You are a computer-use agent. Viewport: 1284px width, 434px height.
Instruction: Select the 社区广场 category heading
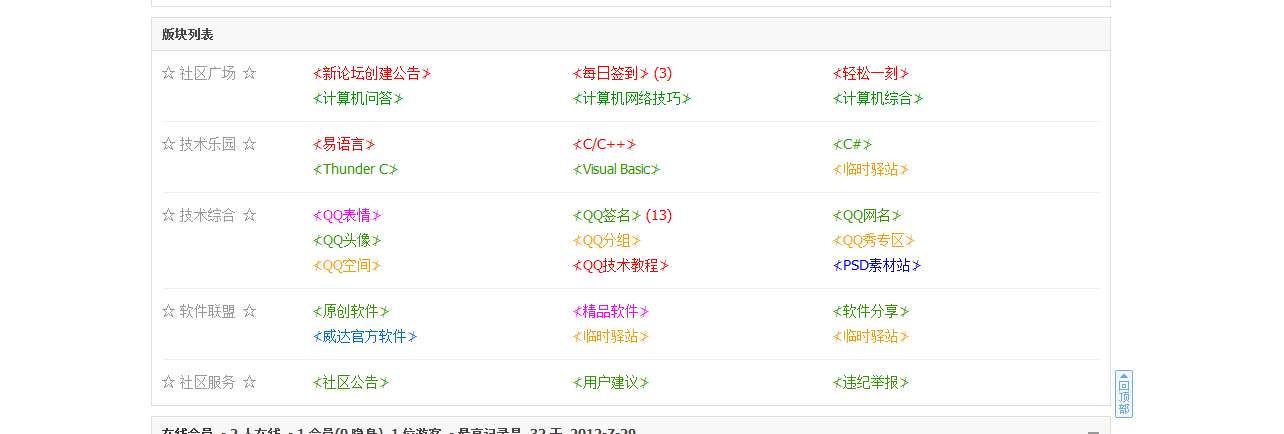point(209,73)
